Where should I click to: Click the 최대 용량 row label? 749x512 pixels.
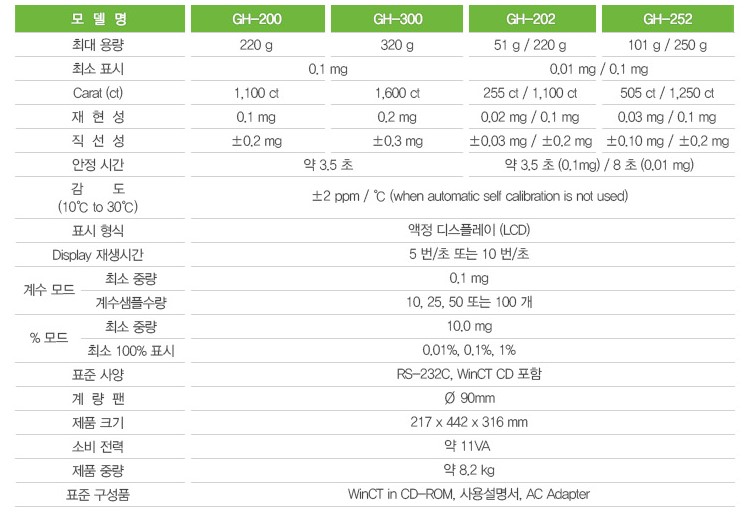tap(98, 45)
